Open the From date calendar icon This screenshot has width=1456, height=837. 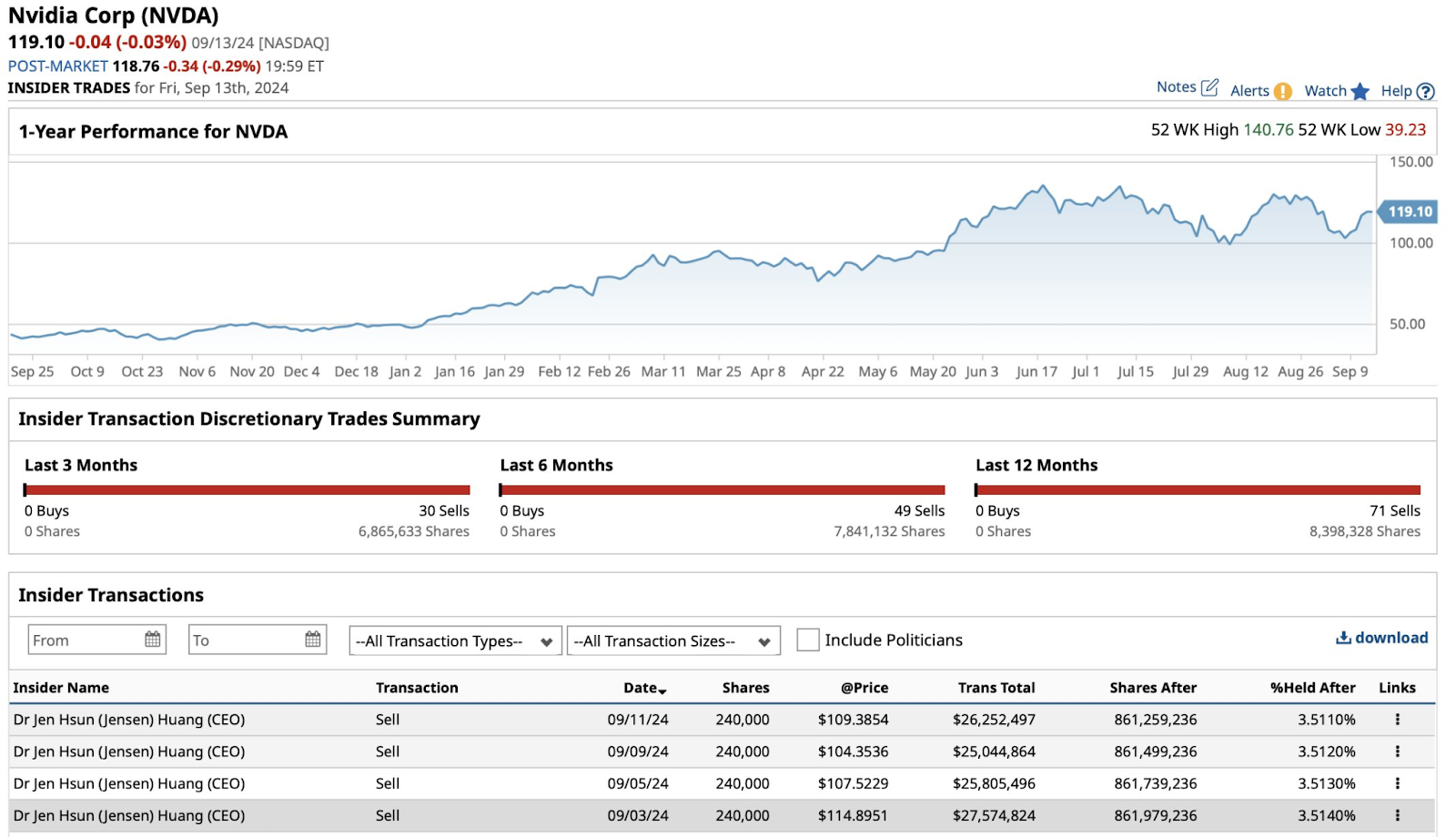(x=153, y=640)
